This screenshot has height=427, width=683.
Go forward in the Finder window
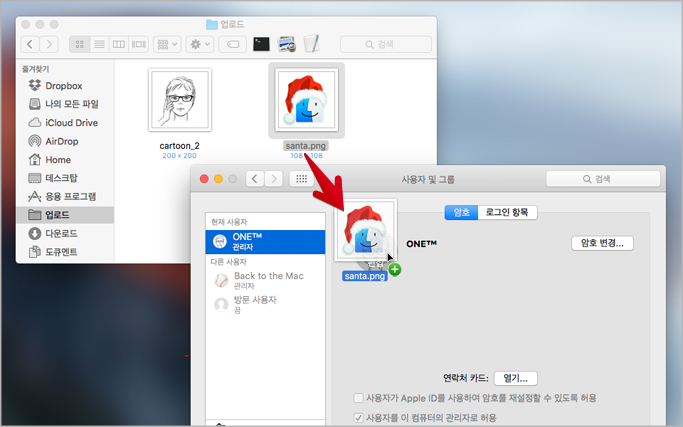[49, 44]
